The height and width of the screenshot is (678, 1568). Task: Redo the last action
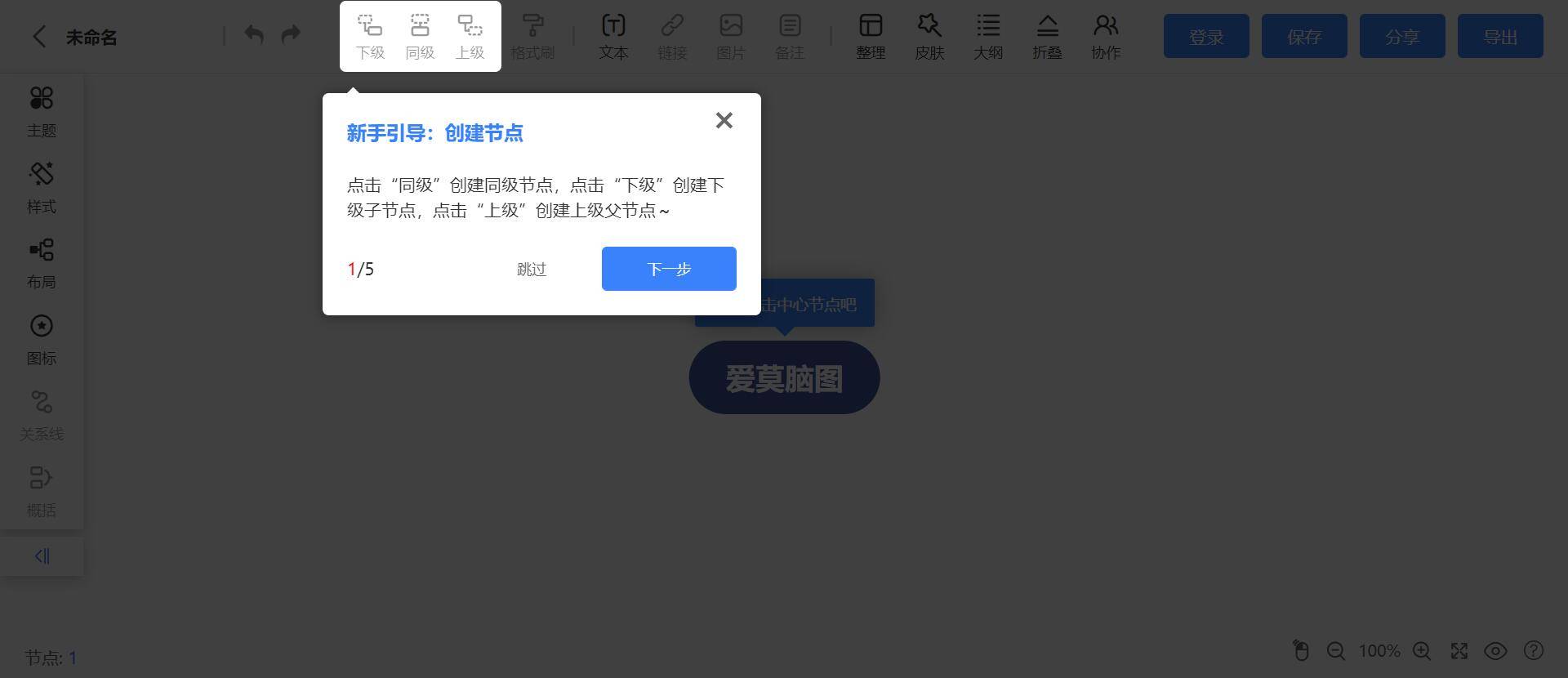(291, 34)
